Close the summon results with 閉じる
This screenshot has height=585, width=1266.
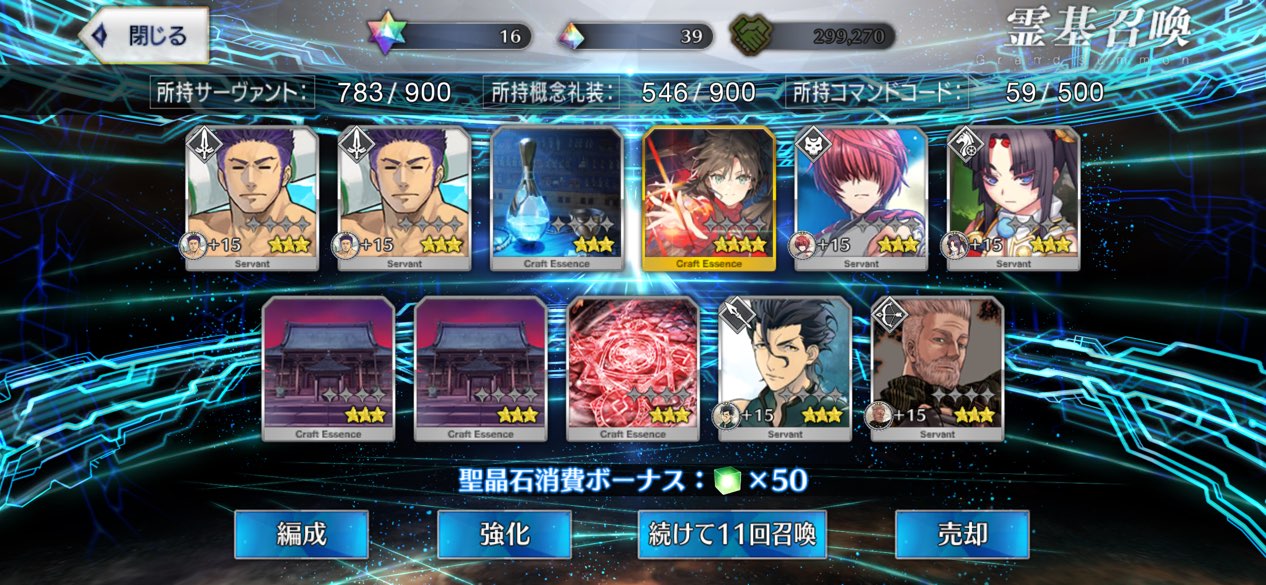pos(144,36)
